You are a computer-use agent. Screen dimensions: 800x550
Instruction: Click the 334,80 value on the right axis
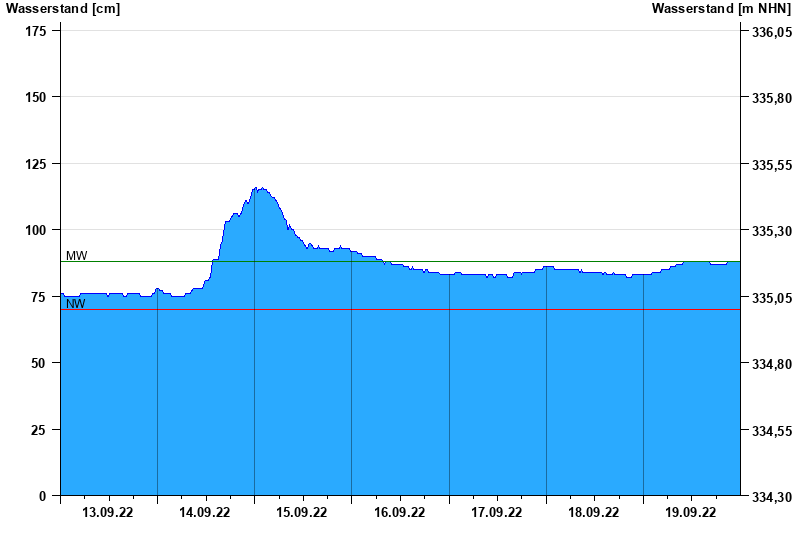click(771, 364)
